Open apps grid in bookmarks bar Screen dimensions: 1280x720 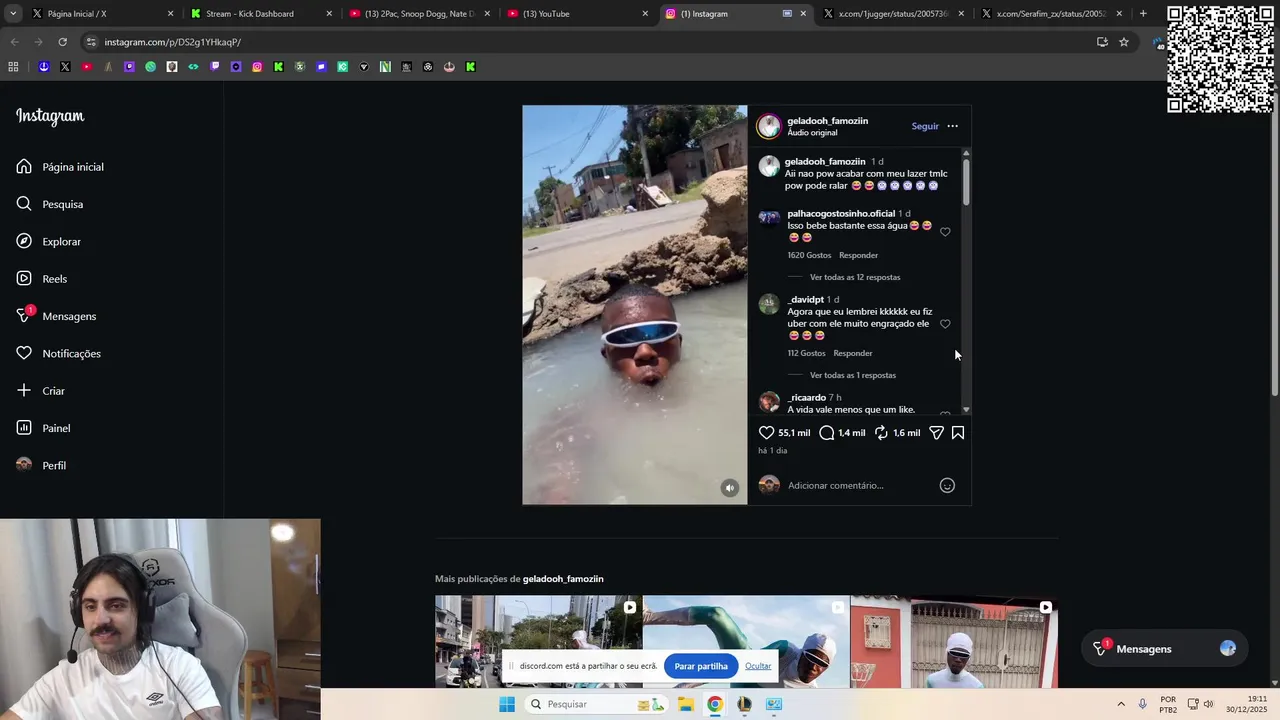[13, 67]
